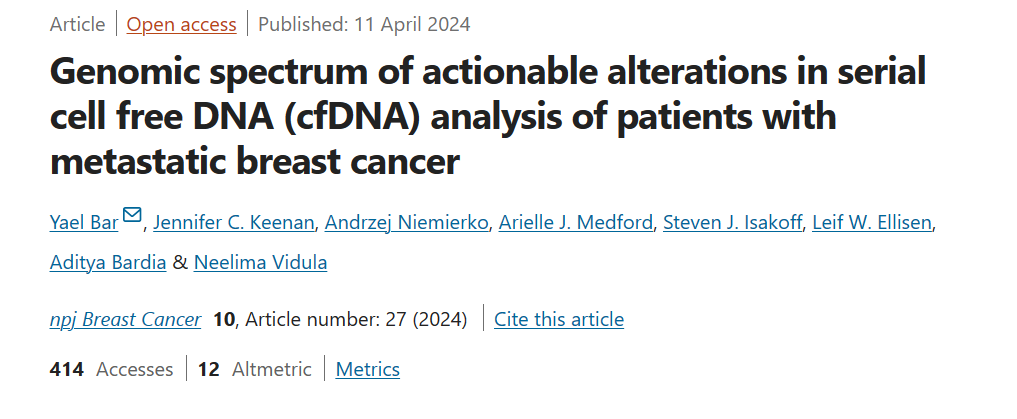Select author Neelima Vidula
The width and height of the screenshot is (1017, 419).
(x=261, y=263)
